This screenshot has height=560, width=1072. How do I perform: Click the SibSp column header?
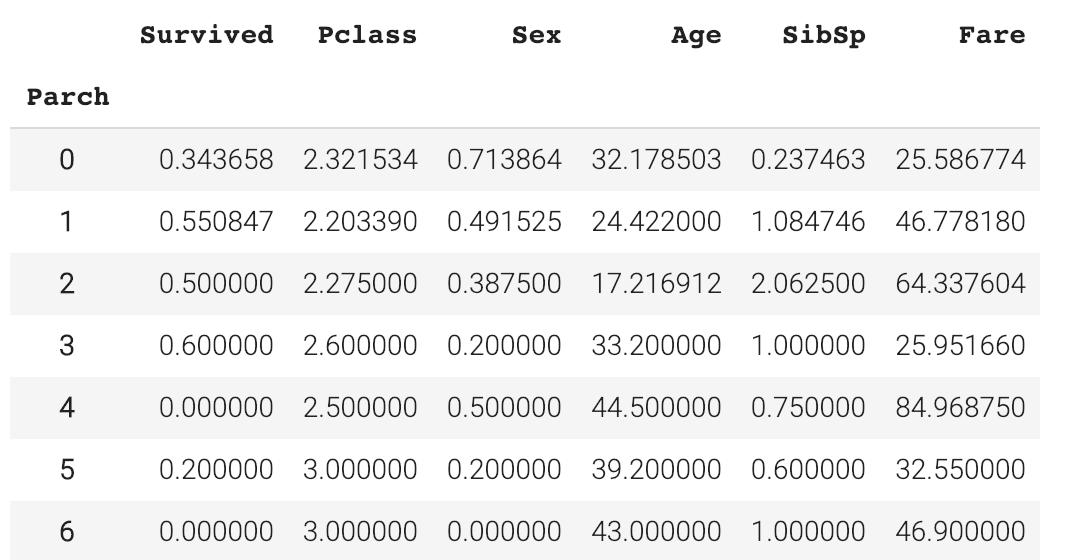[824, 36]
